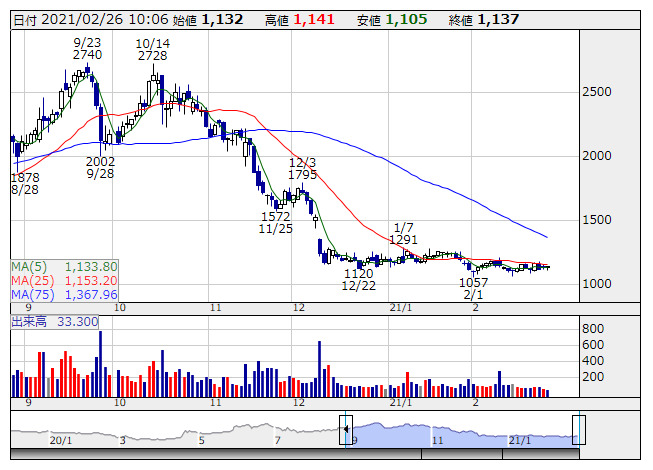Image resolution: width=653 pixels, height=470 pixels.
Task: Click the 2000 price axis label
Action: coord(597,156)
